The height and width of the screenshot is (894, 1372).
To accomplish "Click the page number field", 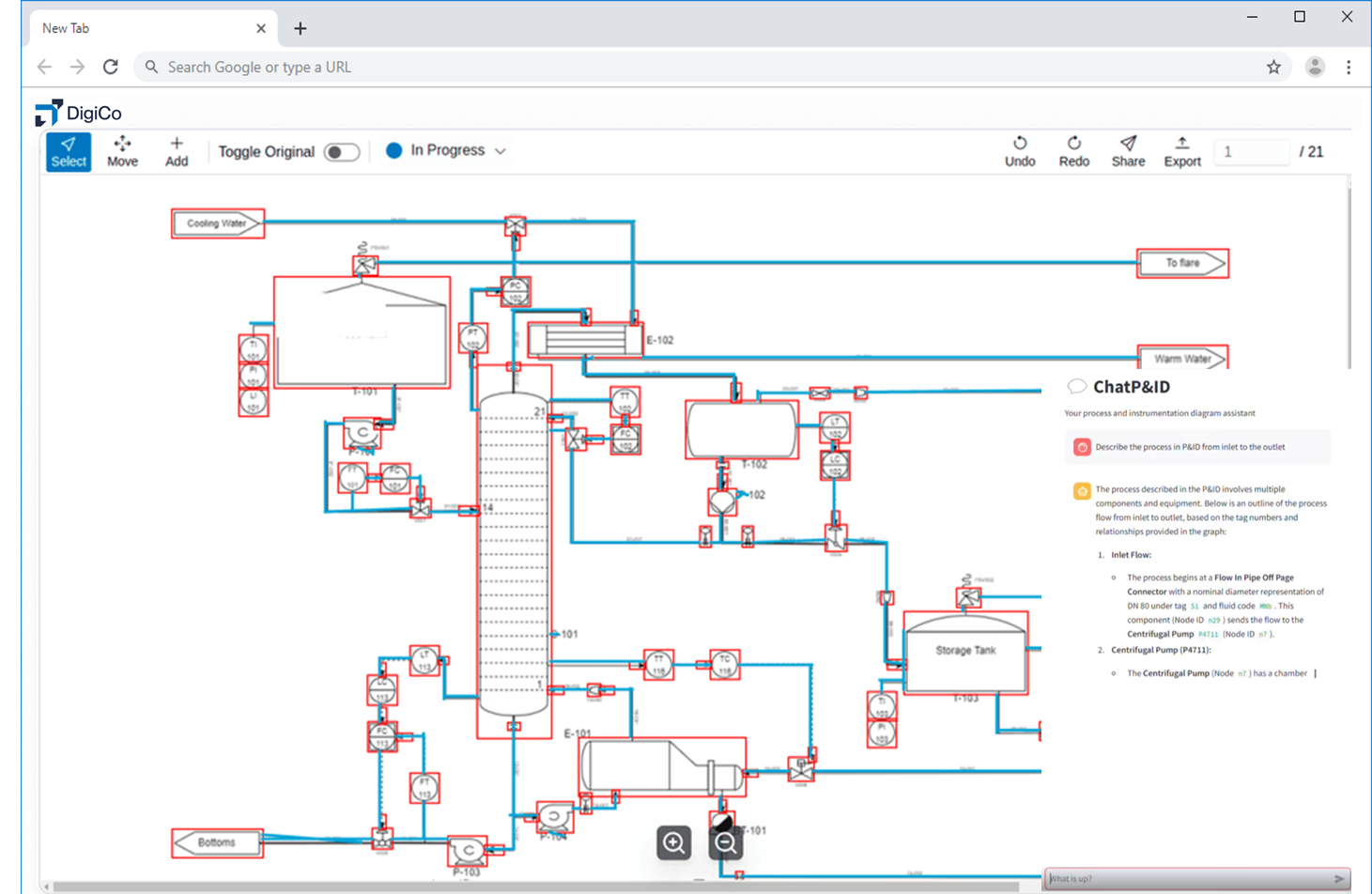I will click(x=1251, y=151).
